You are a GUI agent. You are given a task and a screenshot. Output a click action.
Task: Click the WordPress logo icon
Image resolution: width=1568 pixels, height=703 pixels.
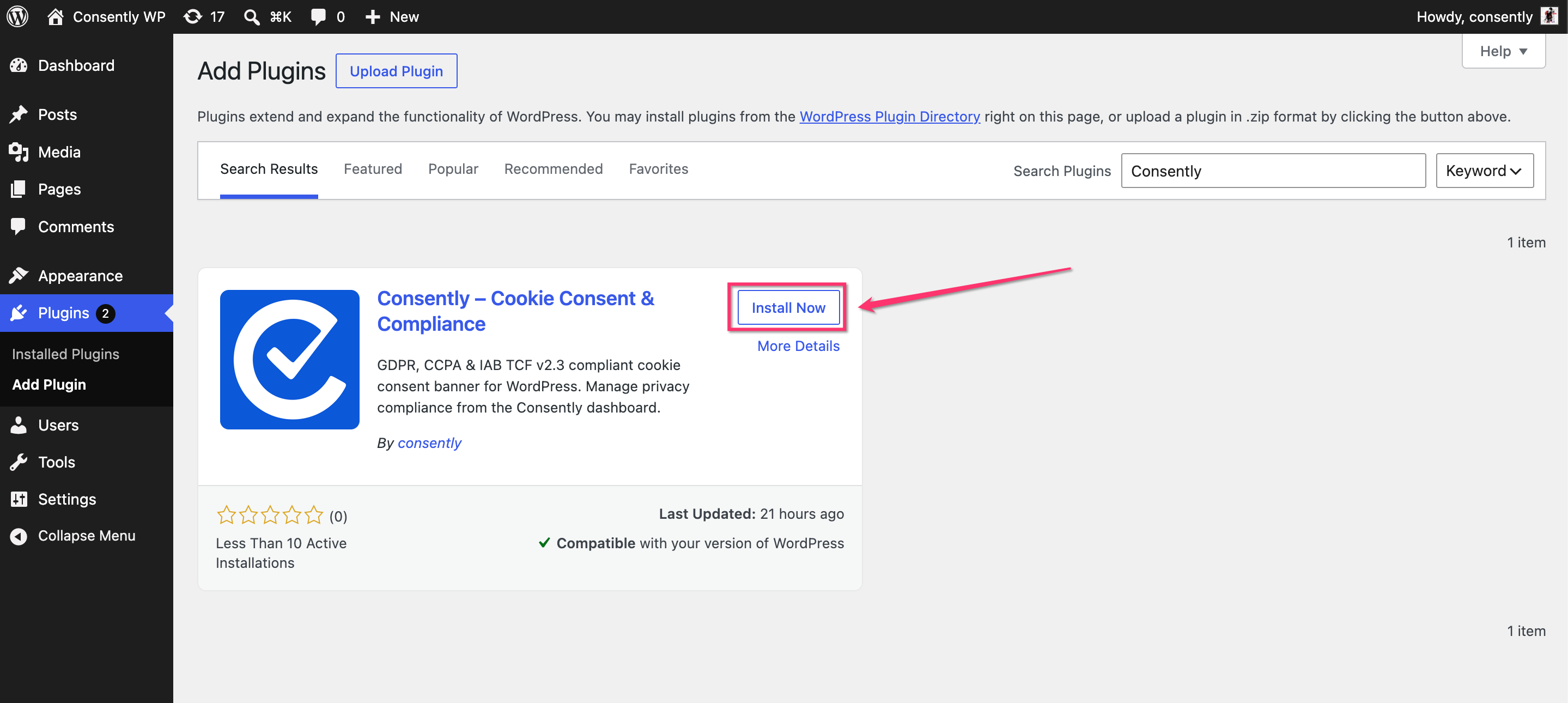pos(17,16)
